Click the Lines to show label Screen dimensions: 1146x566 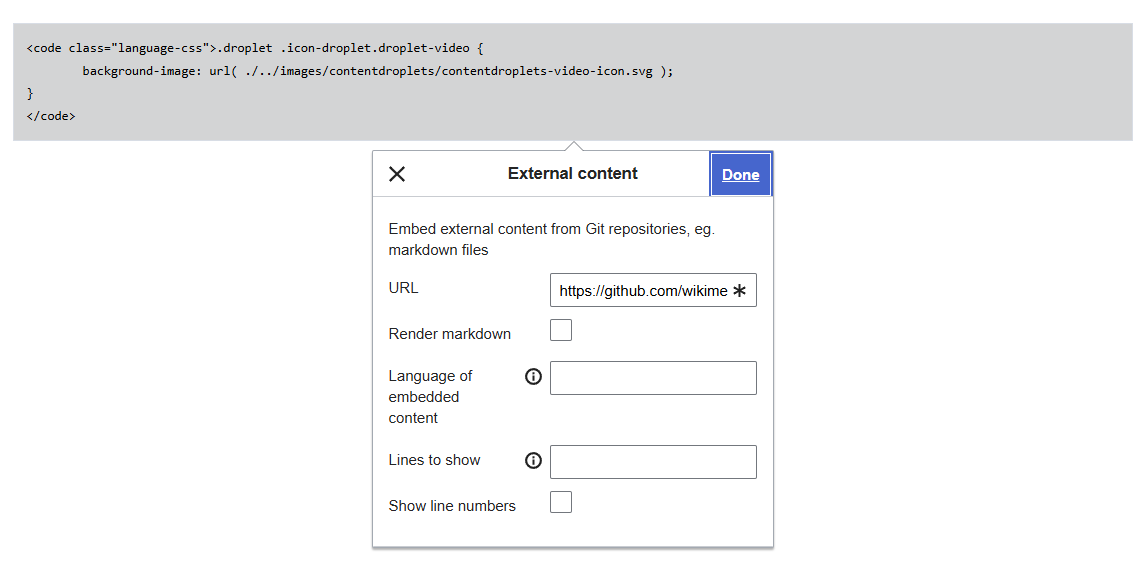tap(434, 460)
